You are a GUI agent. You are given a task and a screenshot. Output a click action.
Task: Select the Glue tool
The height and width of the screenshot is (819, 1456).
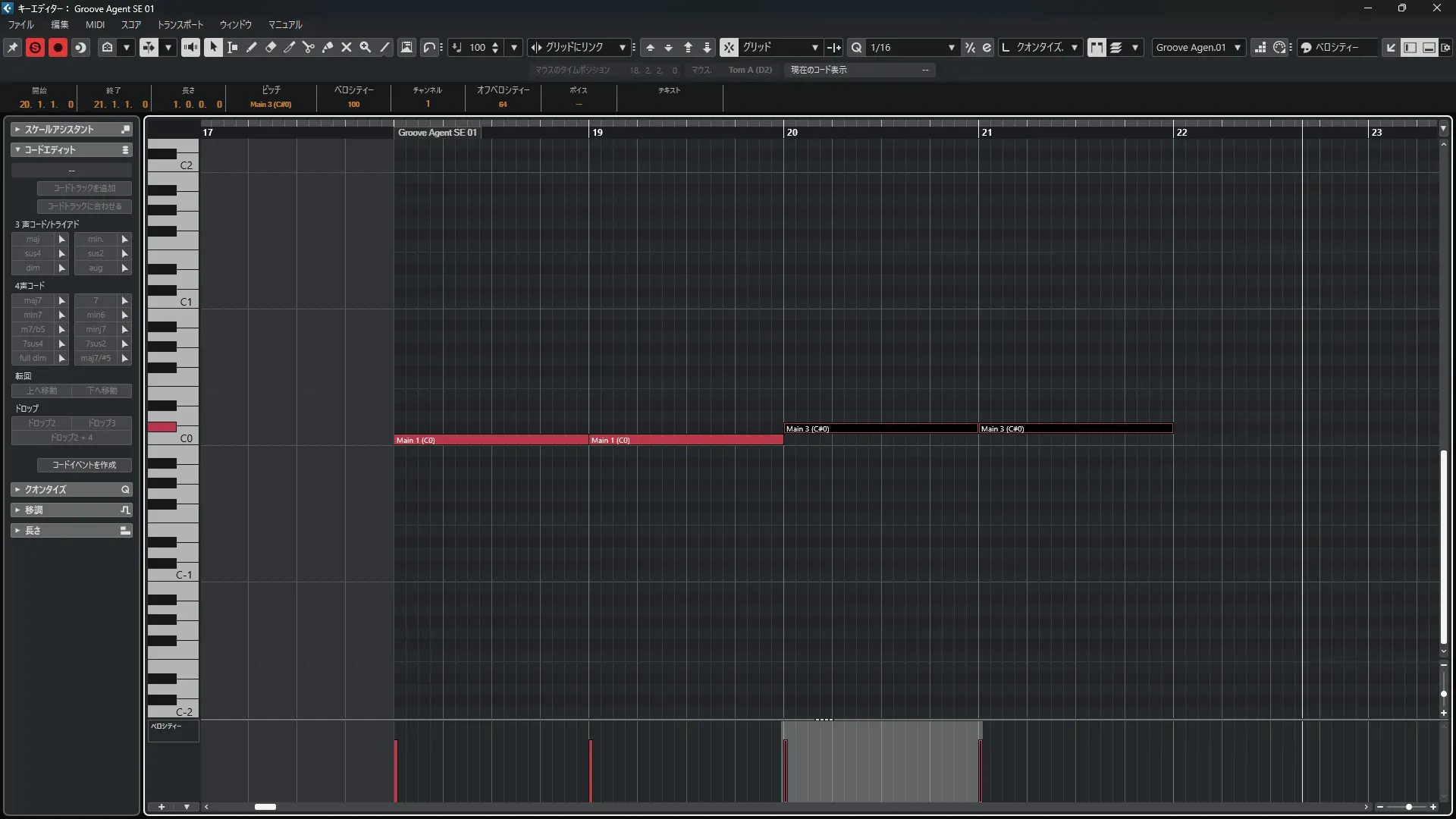(x=328, y=47)
